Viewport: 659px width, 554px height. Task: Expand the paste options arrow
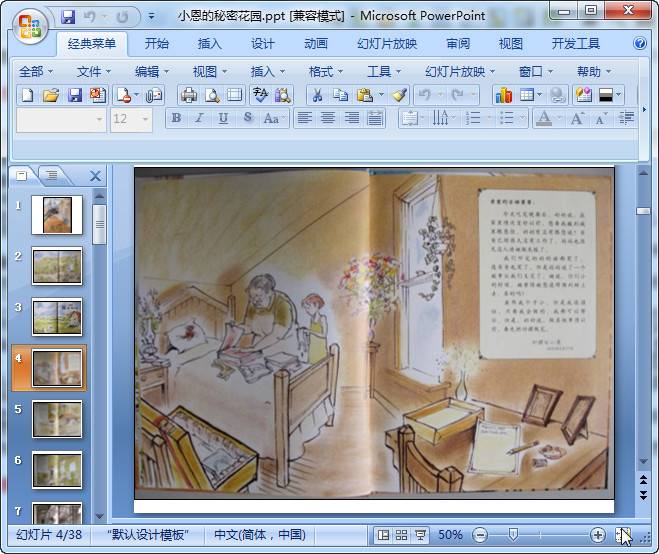(x=382, y=95)
